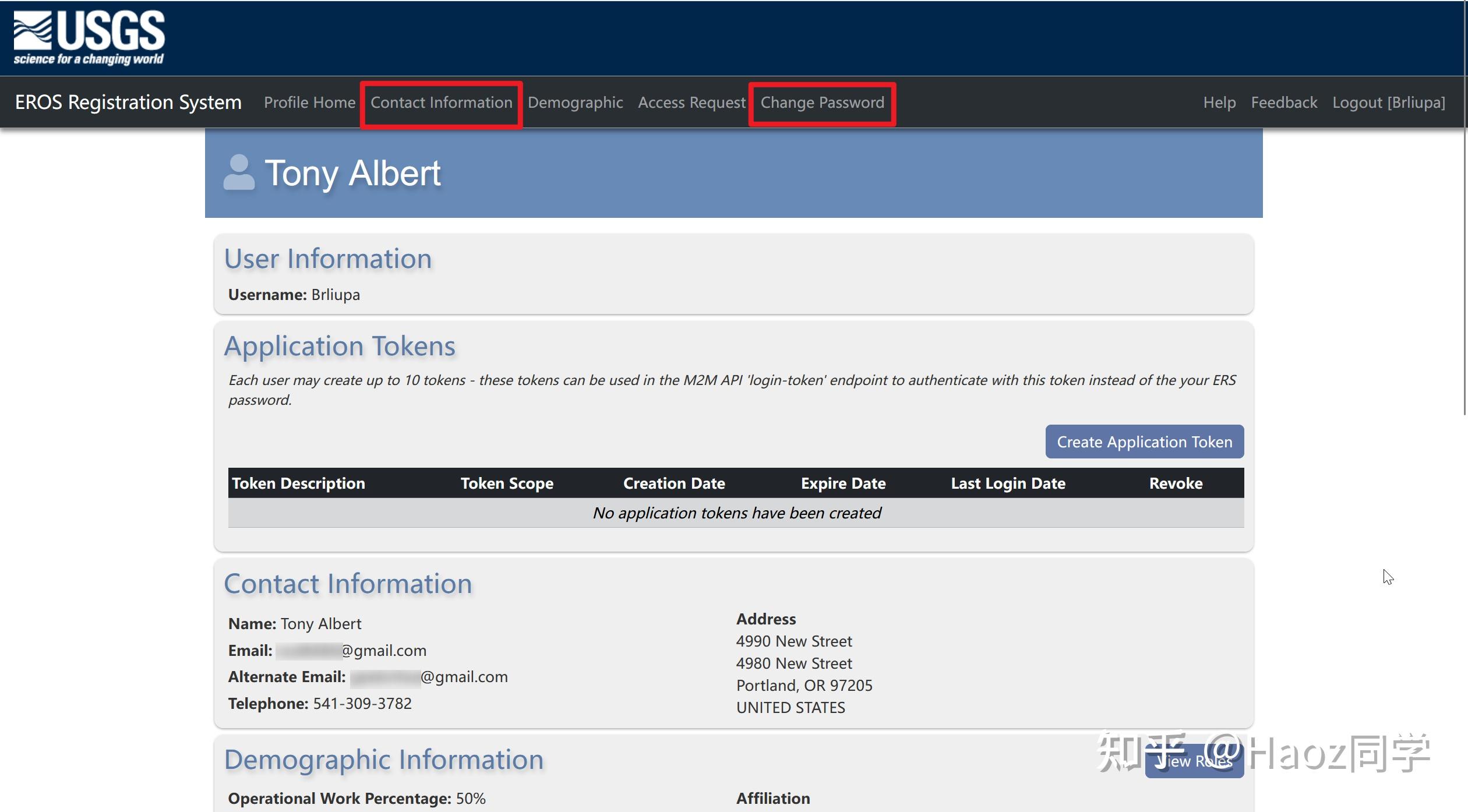This screenshot has height=812, width=1468.
Task: Click the Expire Date column header
Action: pos(843,483)
